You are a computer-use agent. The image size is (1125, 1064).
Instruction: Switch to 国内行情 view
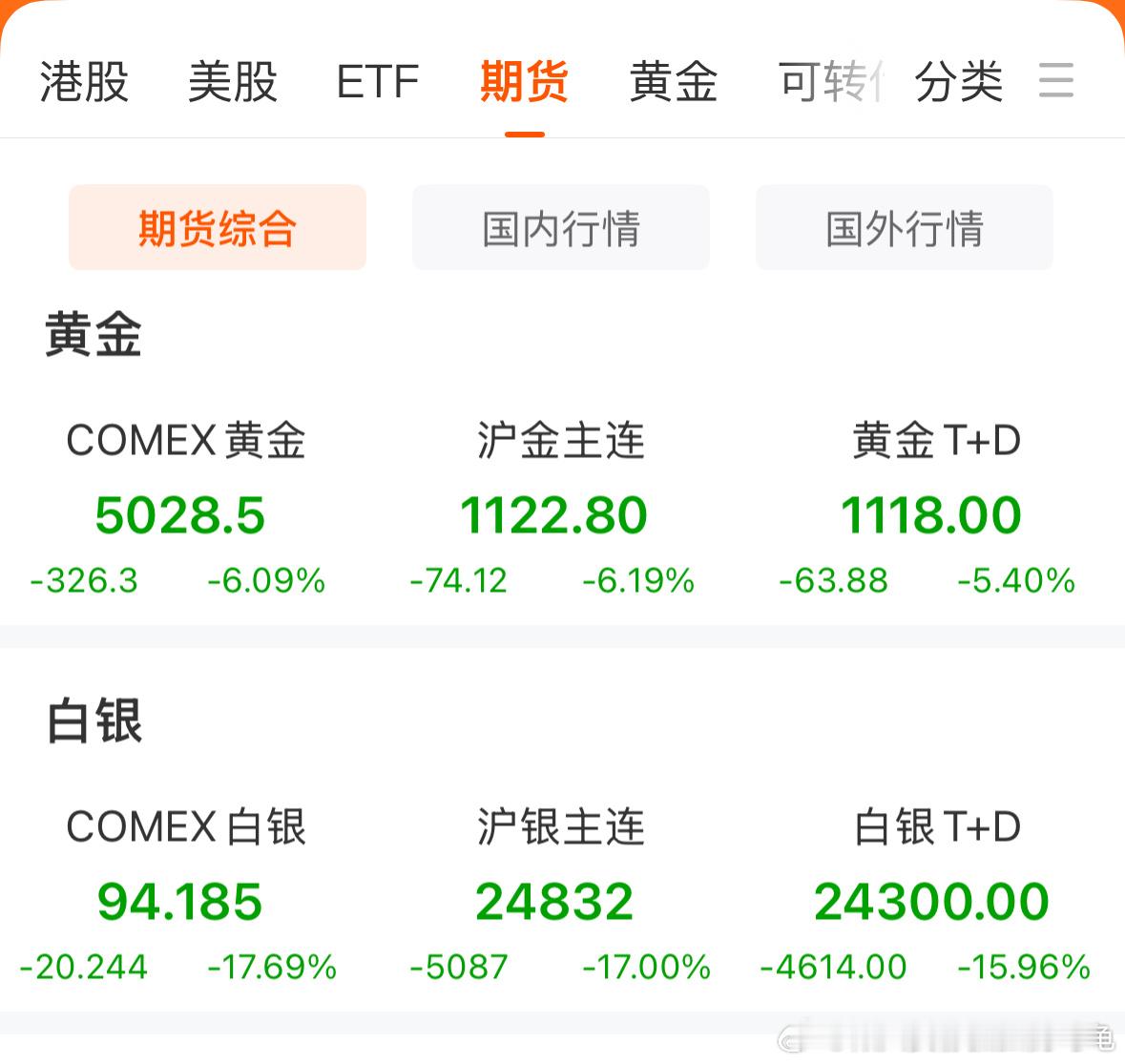(560, 228)
